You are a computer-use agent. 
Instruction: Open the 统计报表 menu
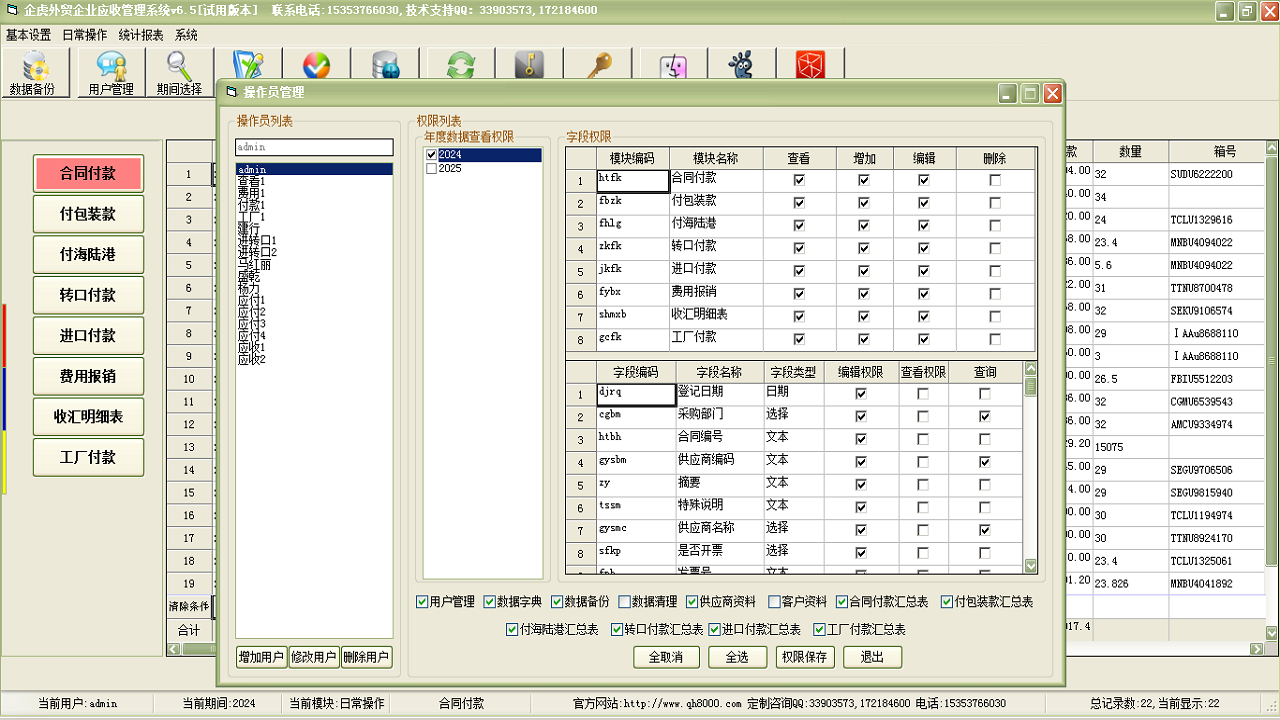pos(141,35)
